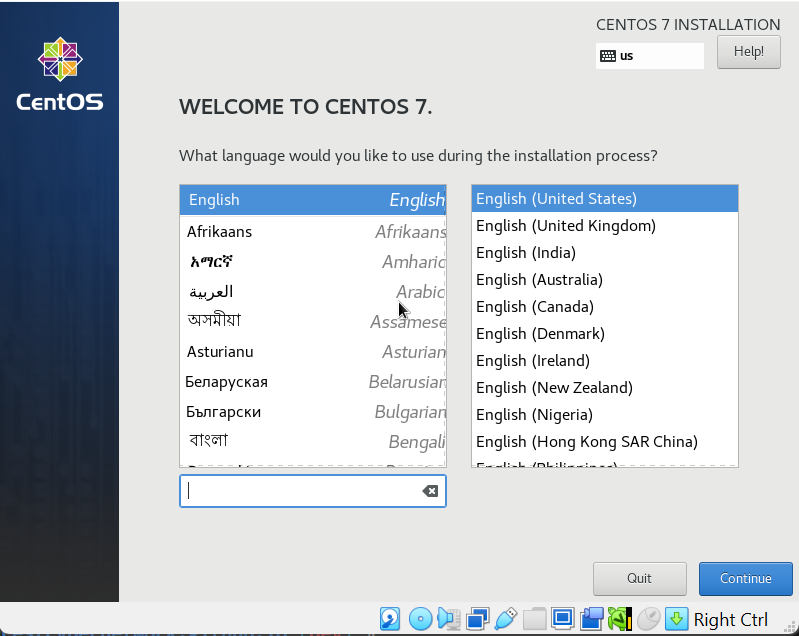Click the green arrow keyboard capture icon
Image resolution: width=799 pixels, height=636 pixels.
coord(677,619)
